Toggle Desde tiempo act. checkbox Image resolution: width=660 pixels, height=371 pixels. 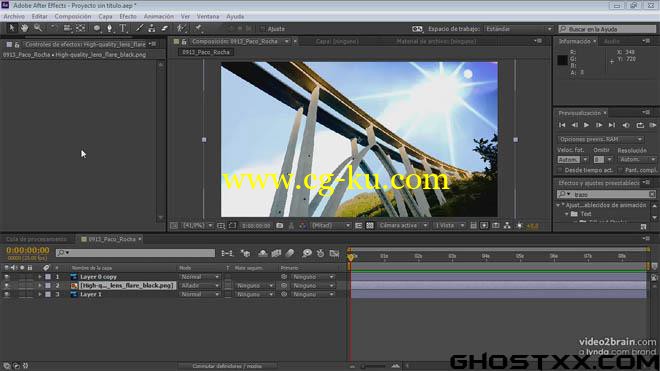coord(560,170)
